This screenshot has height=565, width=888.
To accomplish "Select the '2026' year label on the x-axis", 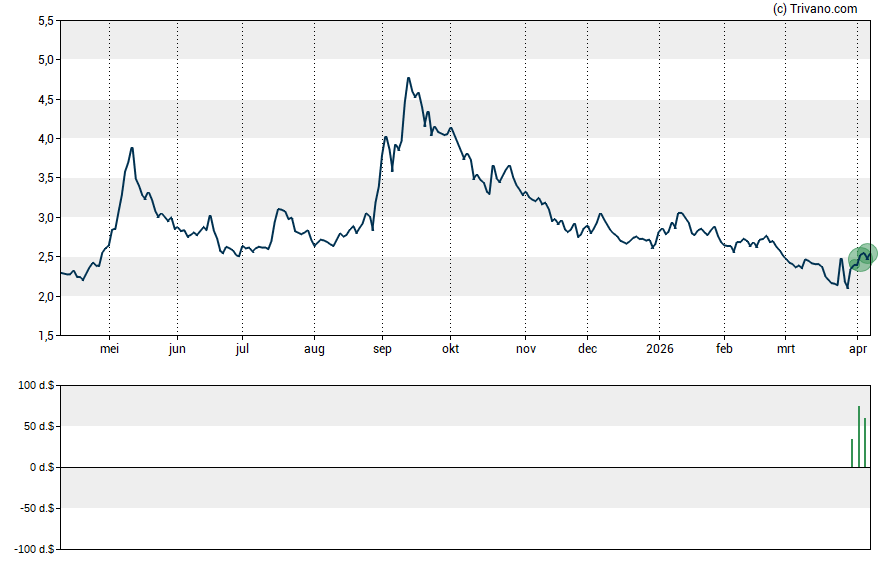I will (660, 349).
